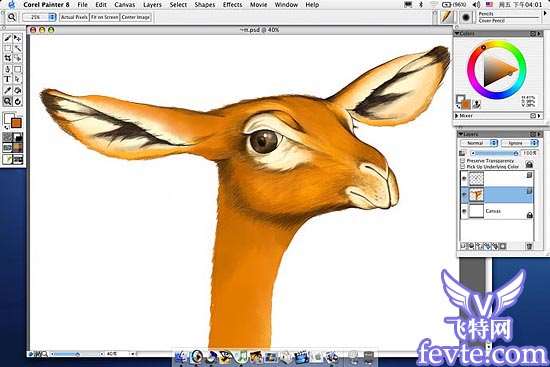
Task: Open the Normal composite method dropdown
Action: [479, 143]
